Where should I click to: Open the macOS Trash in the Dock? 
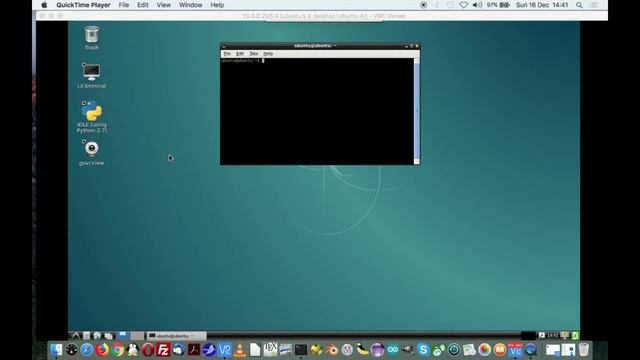tap(584, 350)
